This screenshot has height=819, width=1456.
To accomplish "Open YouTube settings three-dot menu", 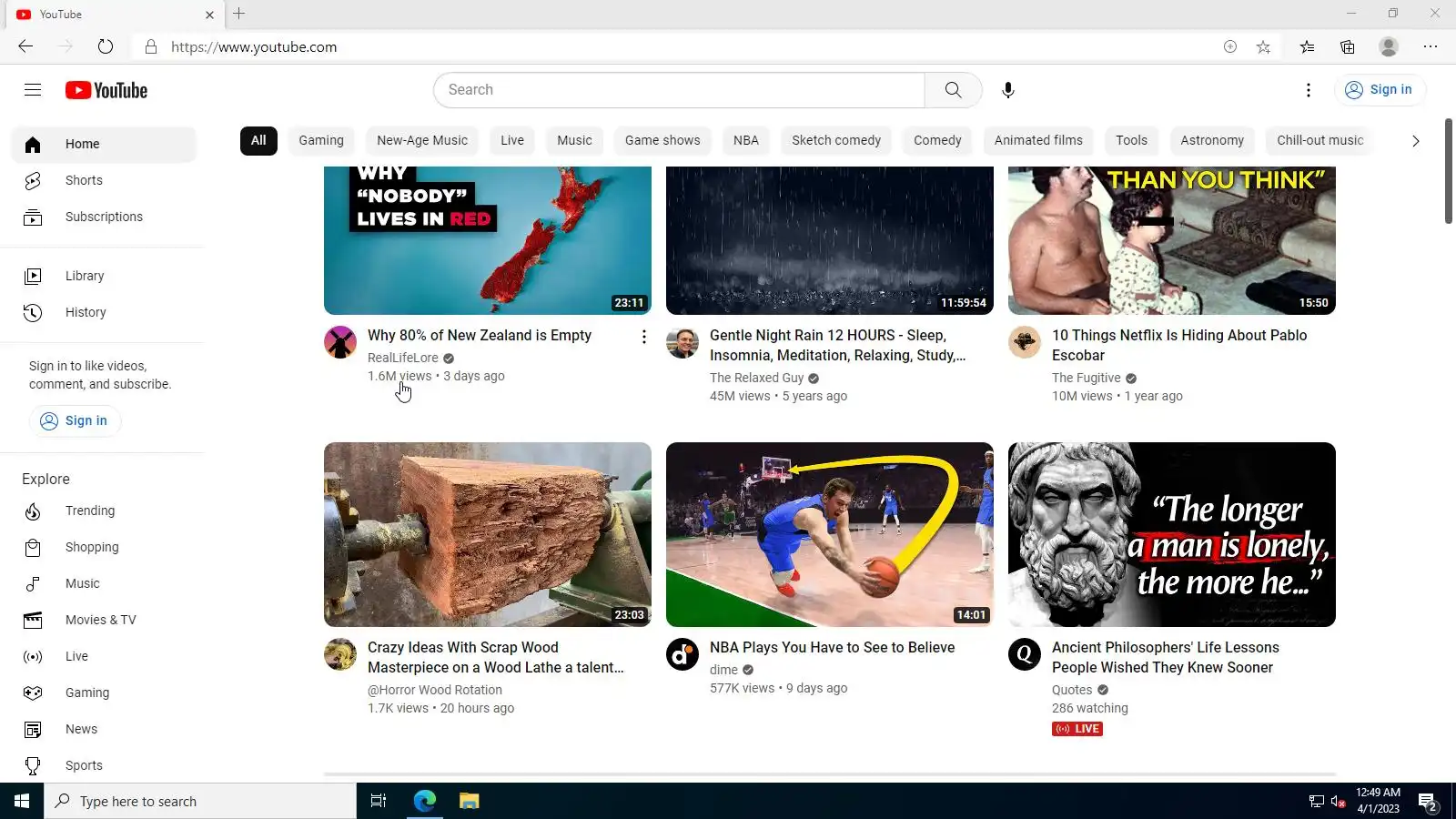I will click(1309, 90).
